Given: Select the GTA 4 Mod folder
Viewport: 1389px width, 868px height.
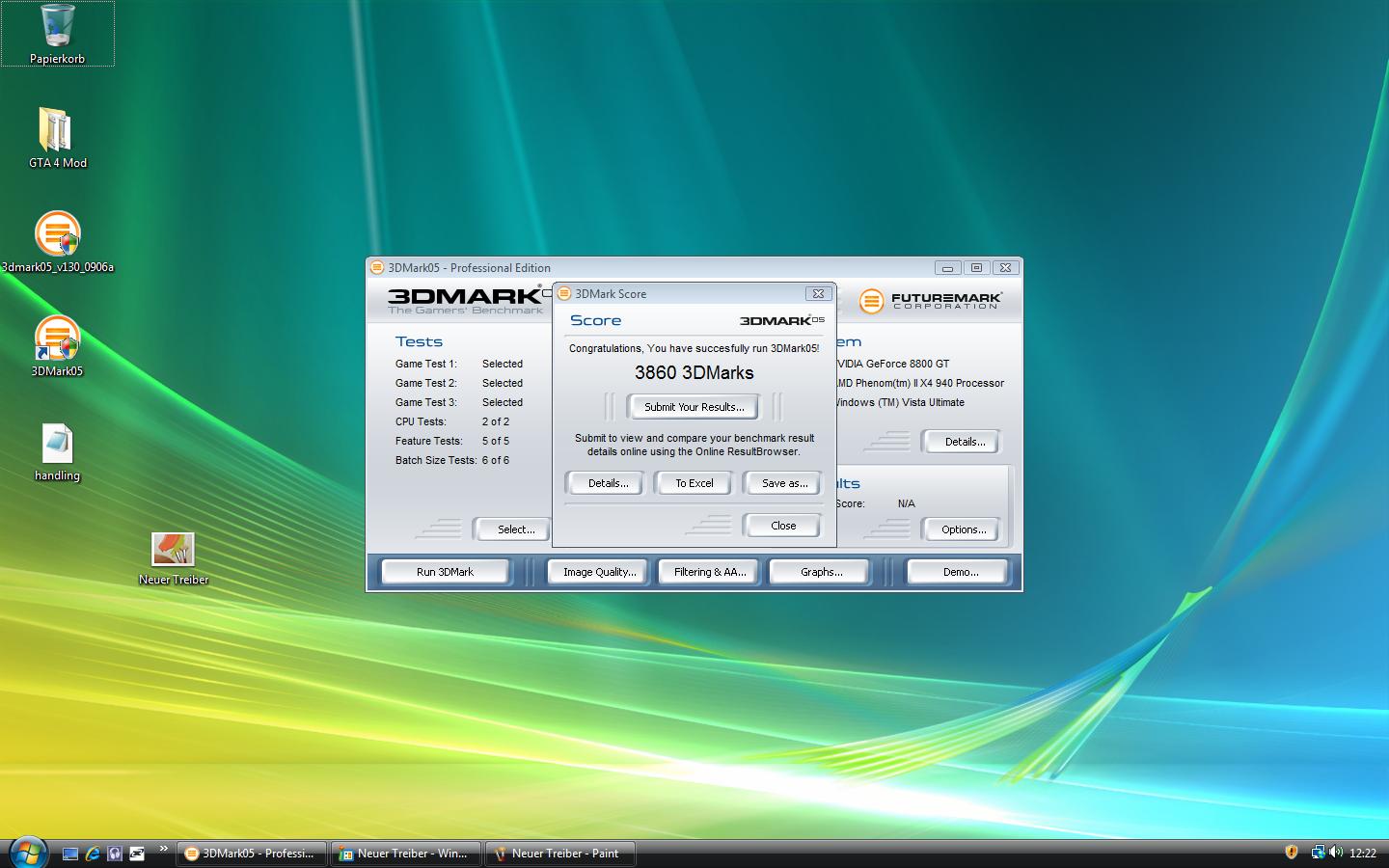Looking at the screenshot, I should 57,137.
